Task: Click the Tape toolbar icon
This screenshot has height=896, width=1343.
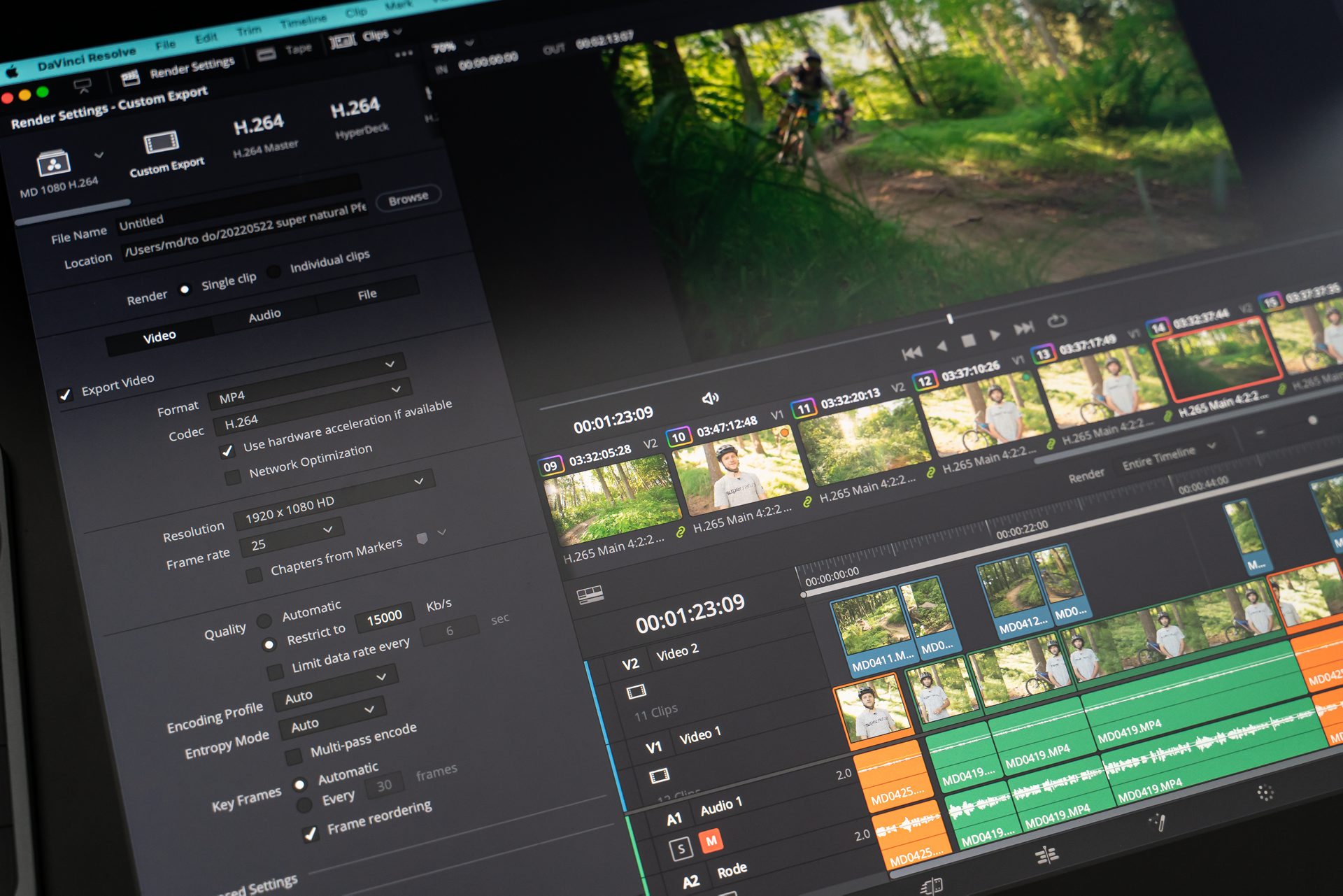Action: click(267, 54)
